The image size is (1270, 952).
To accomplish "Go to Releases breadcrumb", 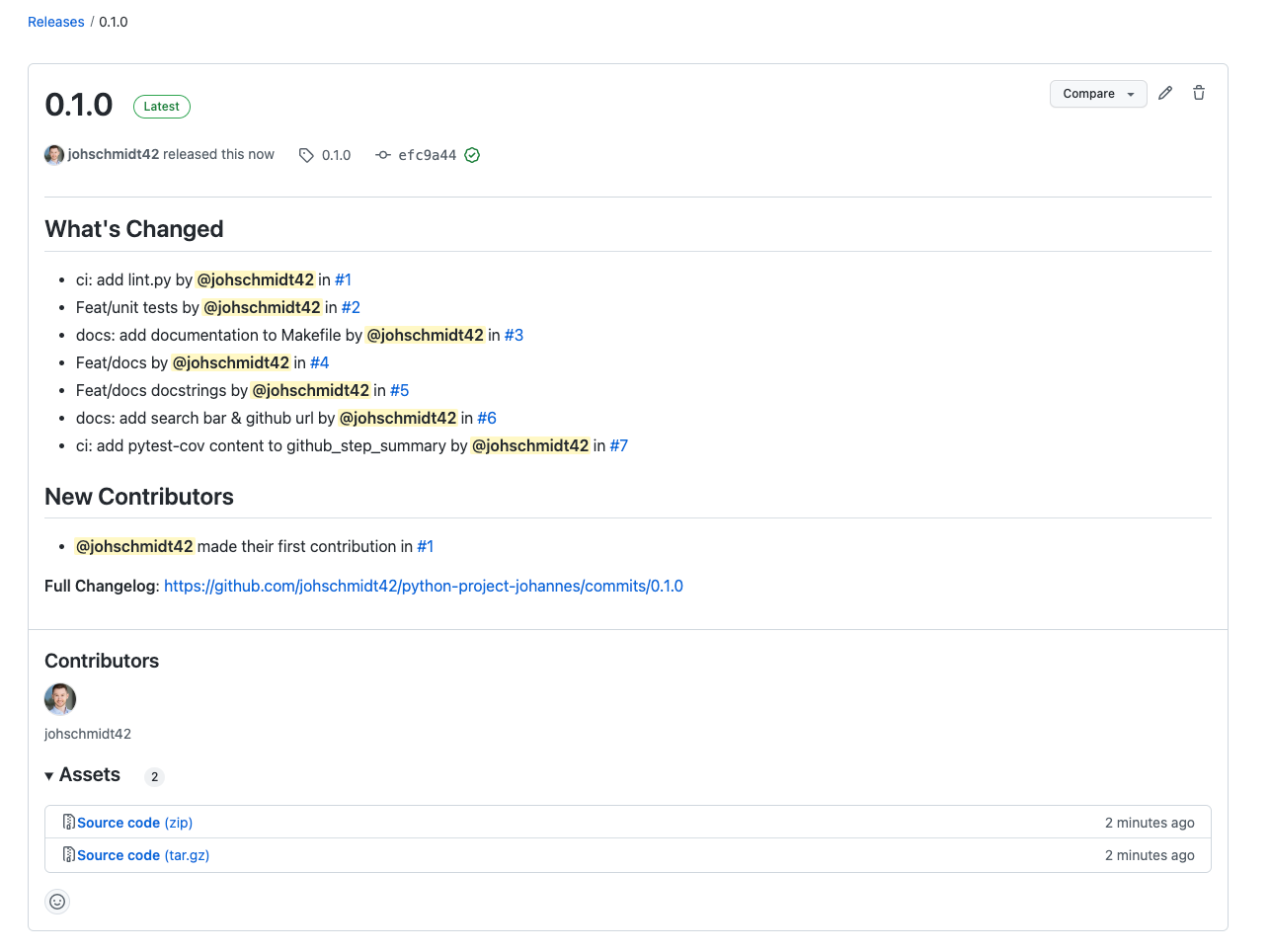I will tap(56, 22).
